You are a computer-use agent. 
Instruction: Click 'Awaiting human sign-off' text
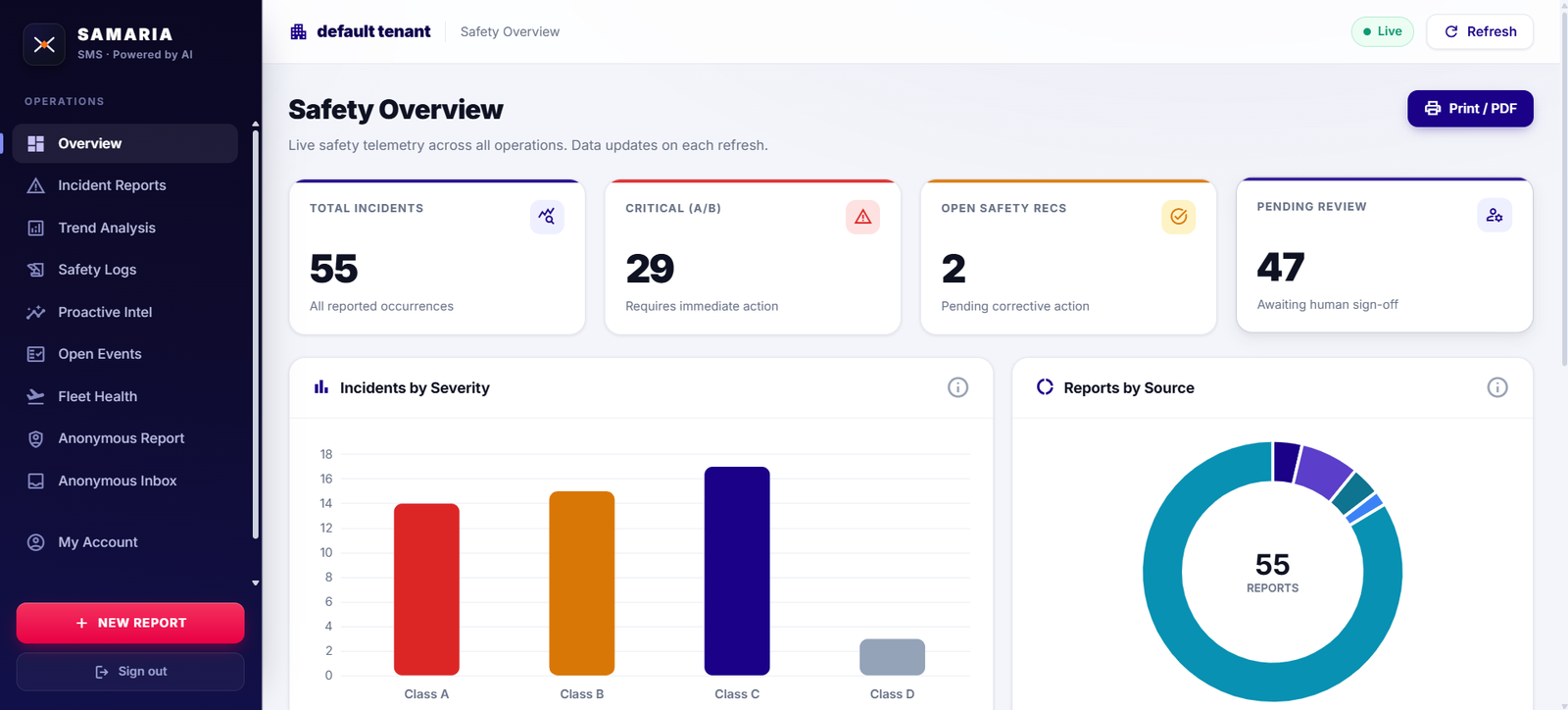pos(1328,305)
